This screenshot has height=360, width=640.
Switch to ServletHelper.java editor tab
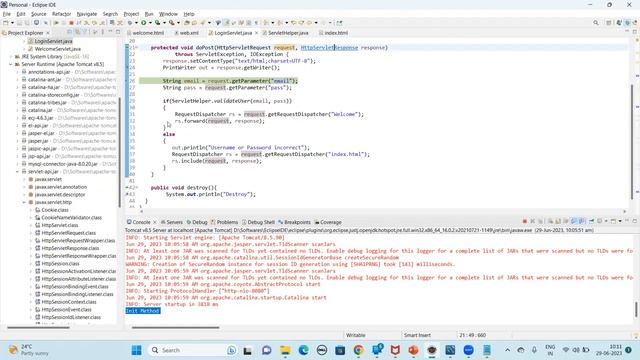(285, 33)
